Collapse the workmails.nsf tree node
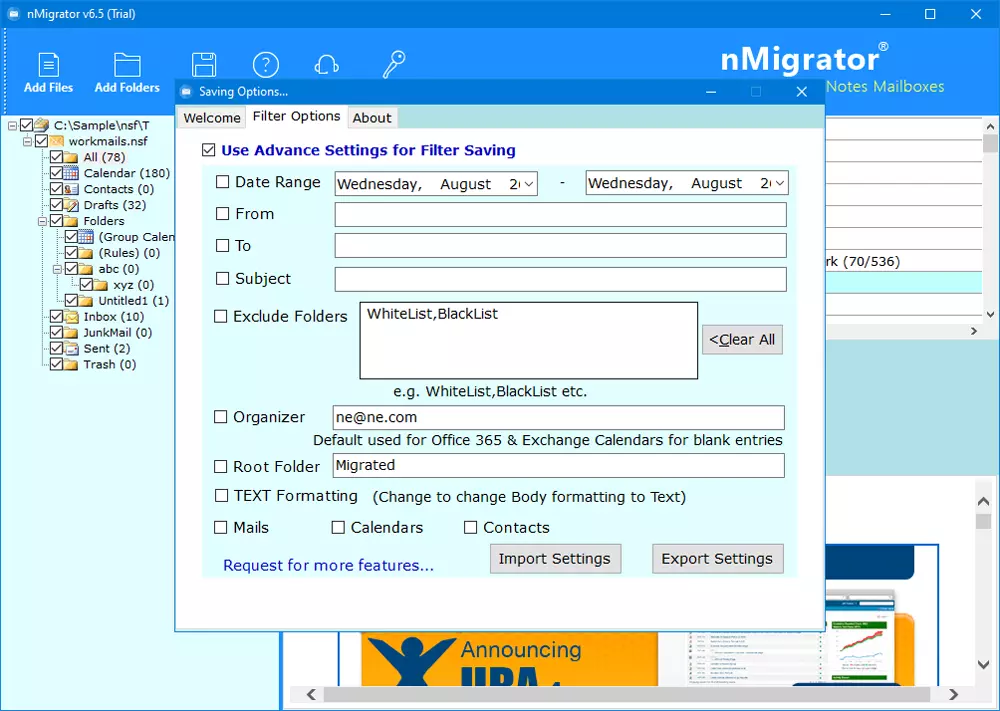The height and width of the screenshot is (711, 1000). tap(27, 142)
